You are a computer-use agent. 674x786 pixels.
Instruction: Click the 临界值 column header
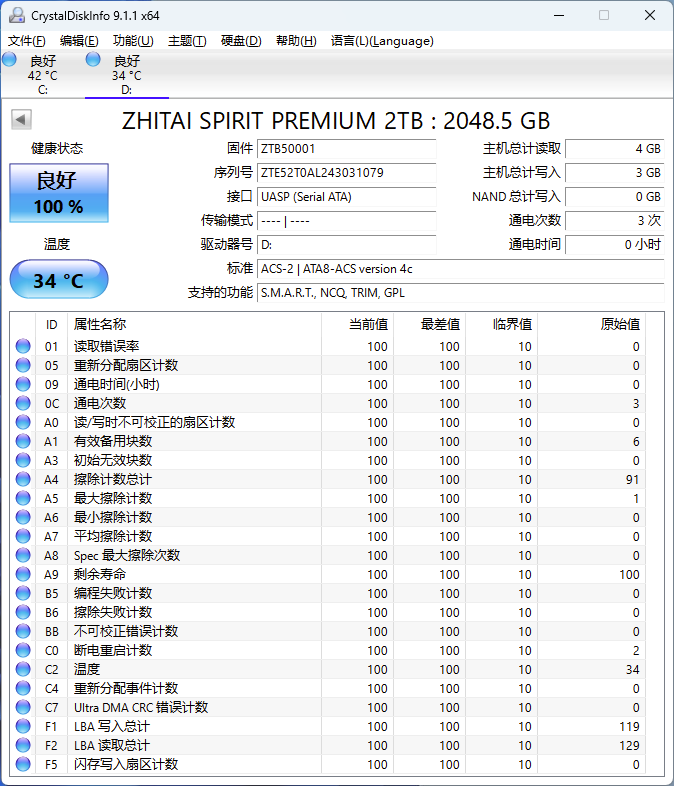(x=502, y=324)
